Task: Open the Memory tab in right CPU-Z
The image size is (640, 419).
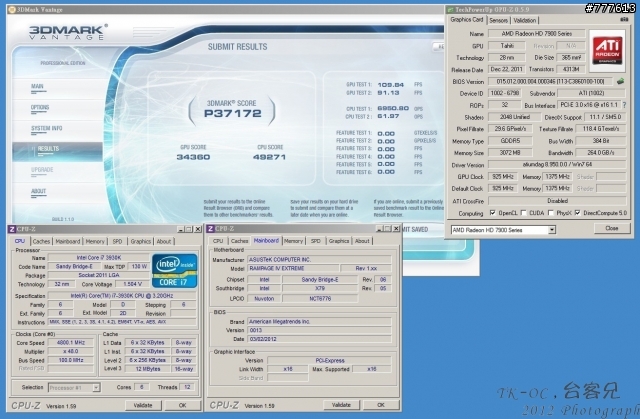Action: [293, 241]
